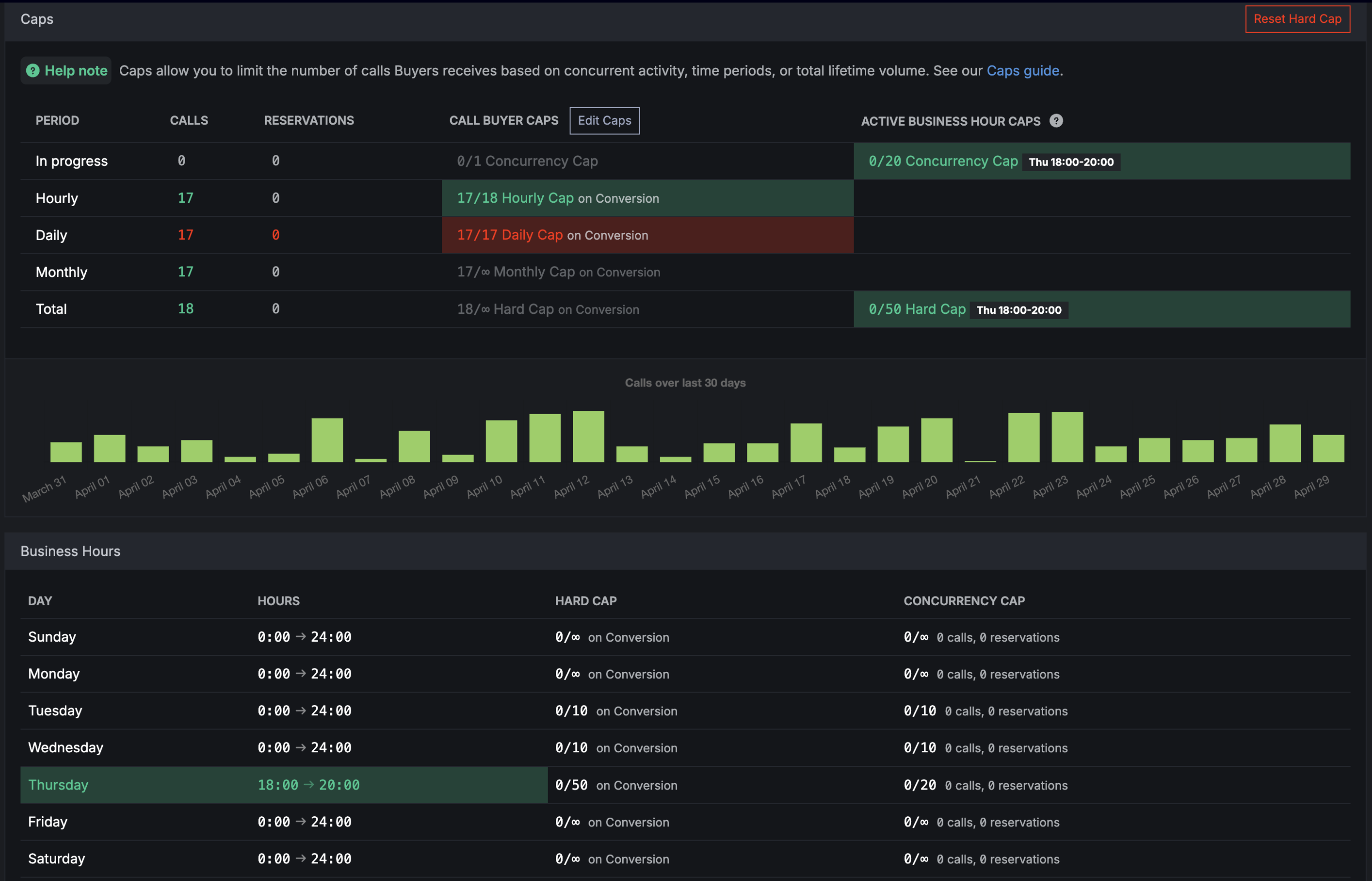This screenshot has height=881, width=1372.
Task: Click the 17/∞ Monthly Cap entry
Action: pos(558,272)
